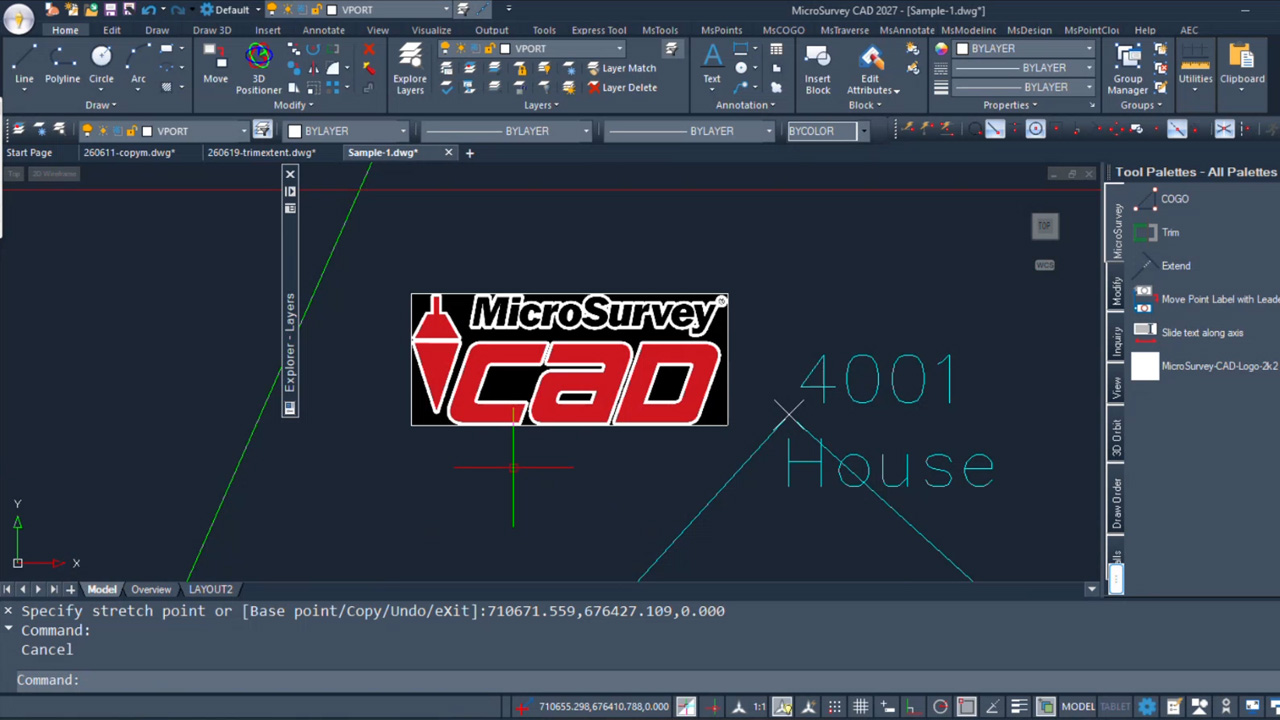Select the Circle tool
The height and width of the screenshot is (720, 1280).
[101, 66]
